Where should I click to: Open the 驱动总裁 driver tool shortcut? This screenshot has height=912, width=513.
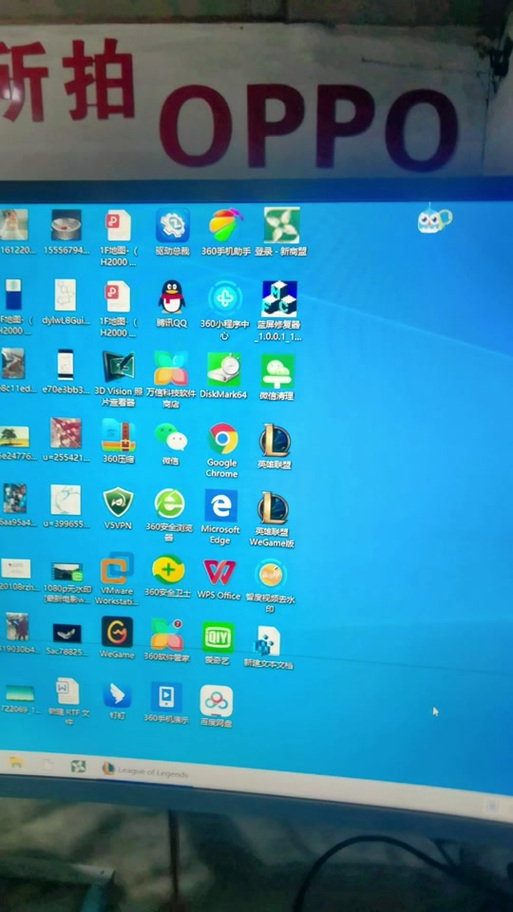tap(172, 233)
